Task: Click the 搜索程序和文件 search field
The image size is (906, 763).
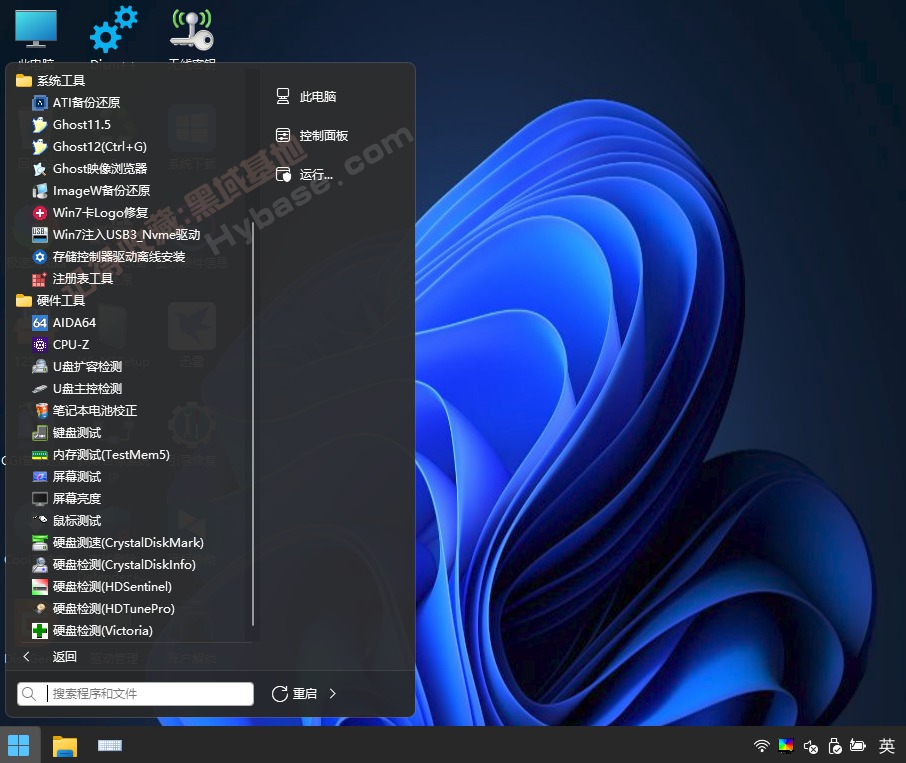Action: pos(136,694)
